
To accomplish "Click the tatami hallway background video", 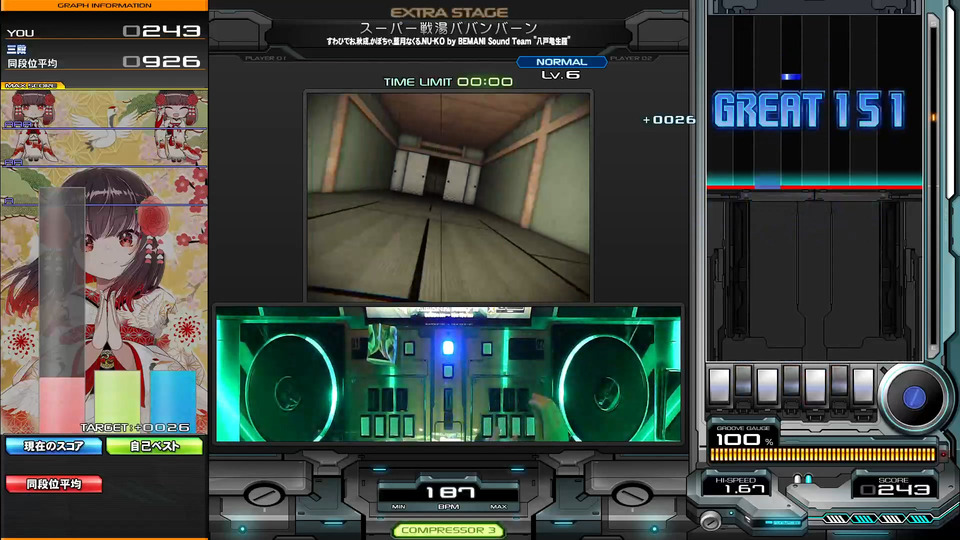I will point(448,197).
